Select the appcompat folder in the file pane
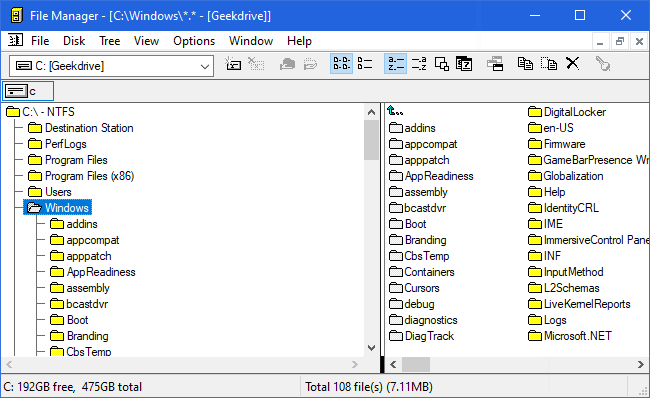Image resolution: width=650 pixels, height=398 pixels. 423,144
